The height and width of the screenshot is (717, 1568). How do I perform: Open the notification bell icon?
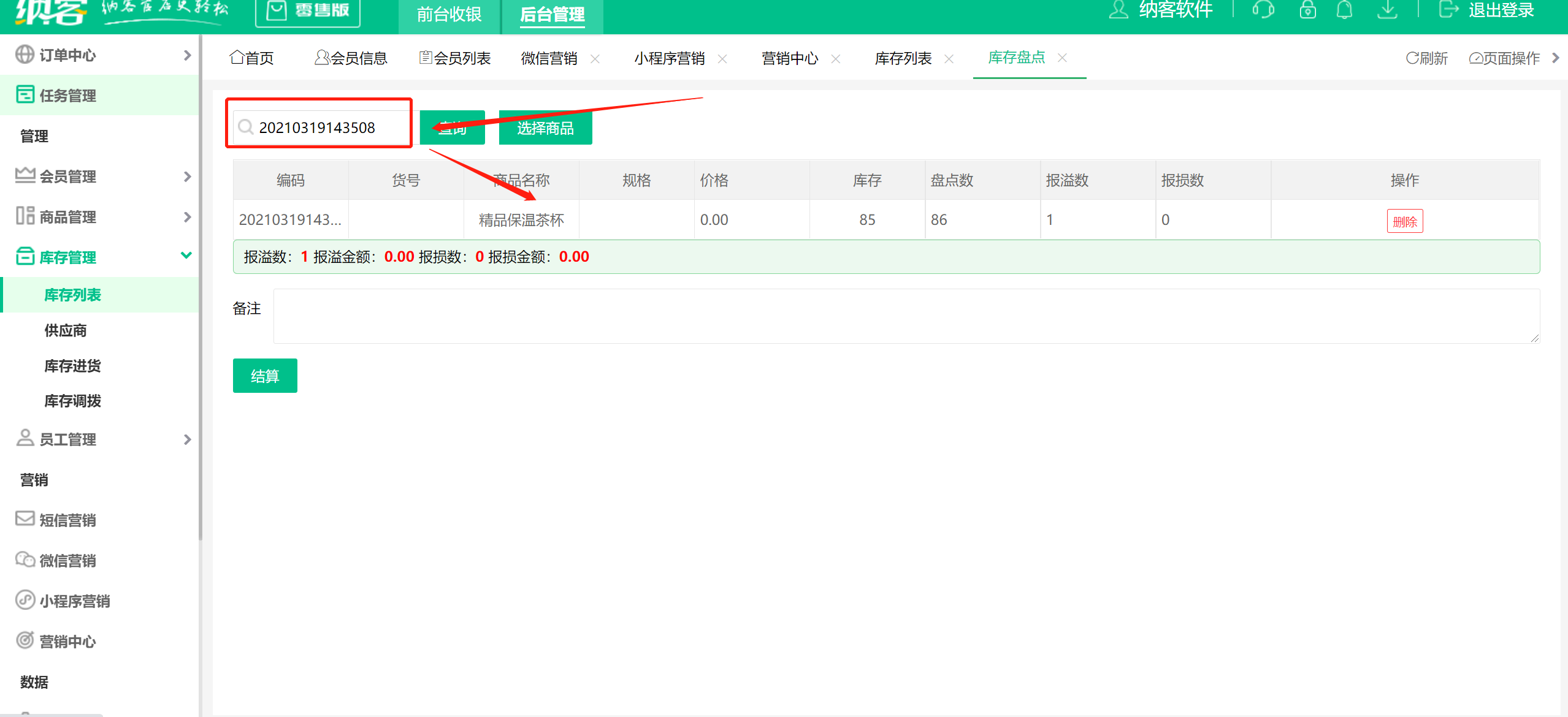pos(1345,10)
